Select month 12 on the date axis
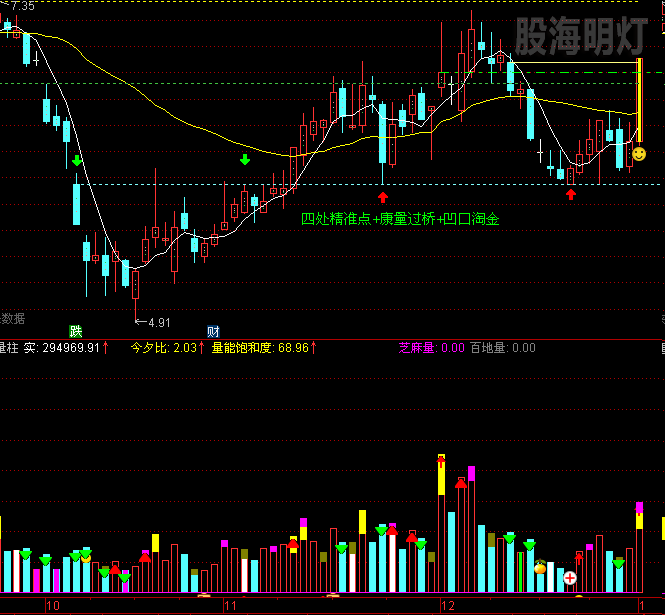Image resolution: width=665 pixels, height=615 pixels. pos(448,606)
